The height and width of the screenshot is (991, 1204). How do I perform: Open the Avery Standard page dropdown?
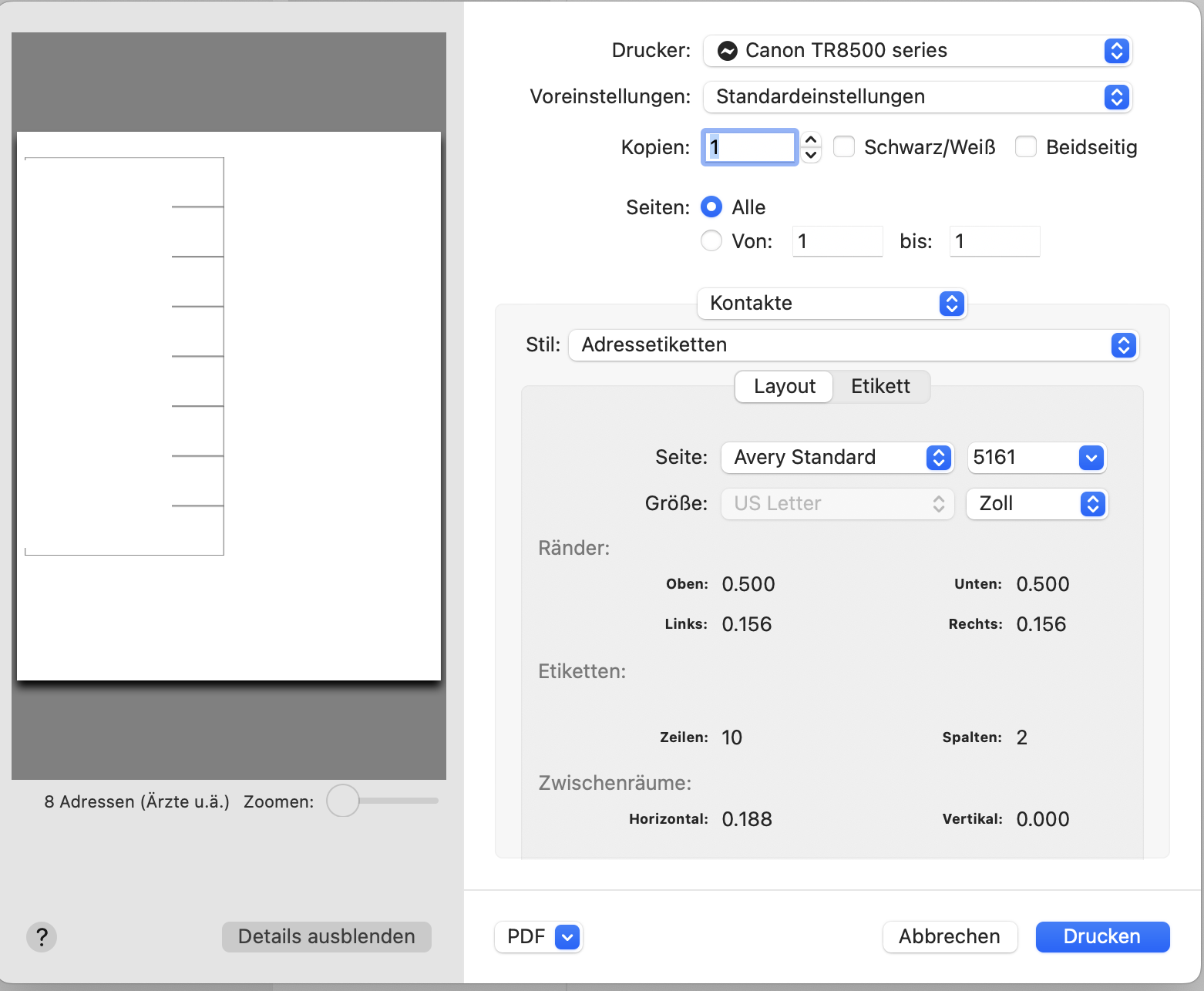pyautogui.click(x=837, y=458)
